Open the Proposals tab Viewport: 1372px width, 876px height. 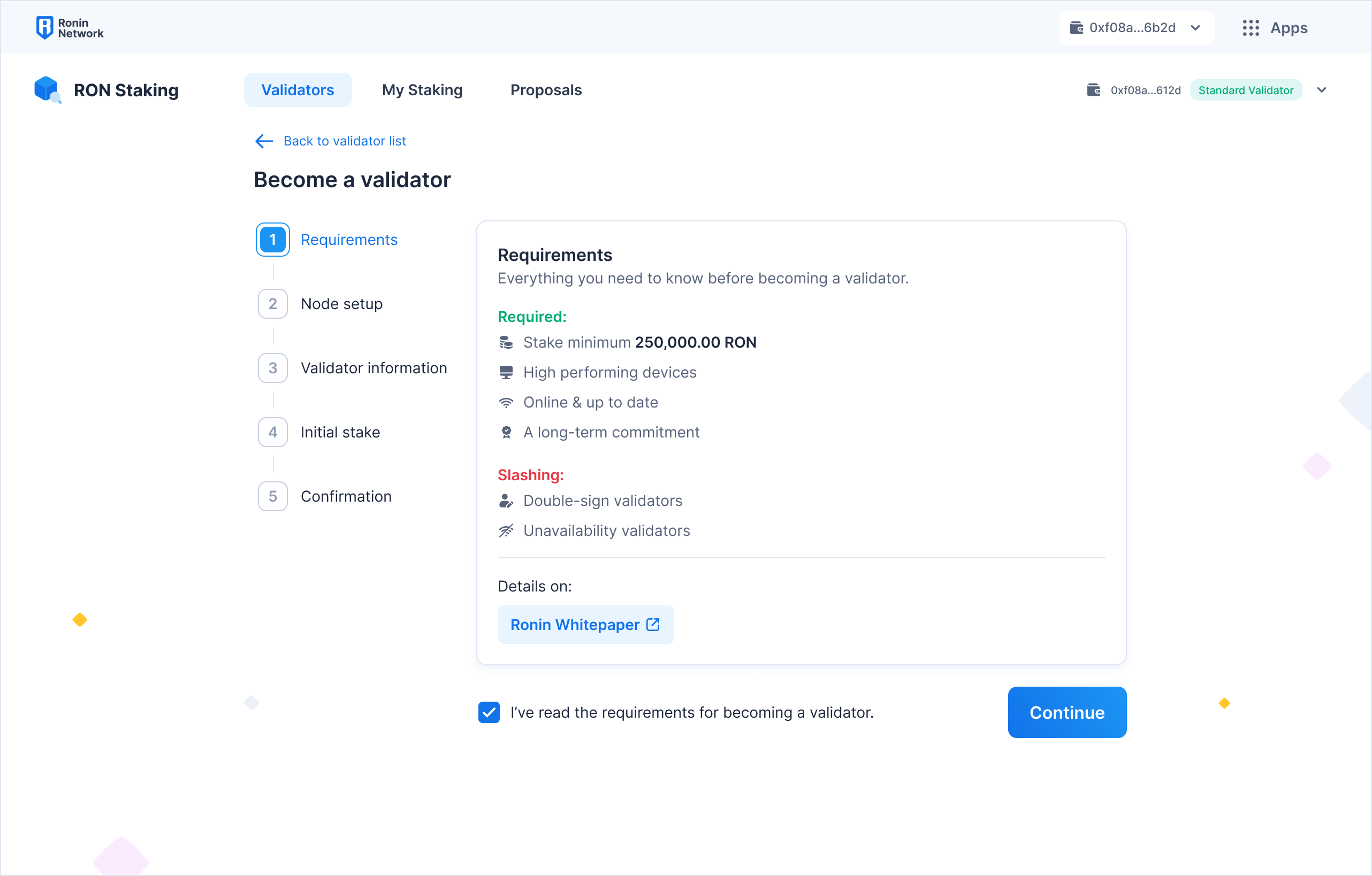pyautogui.click(x=546, y=90)
